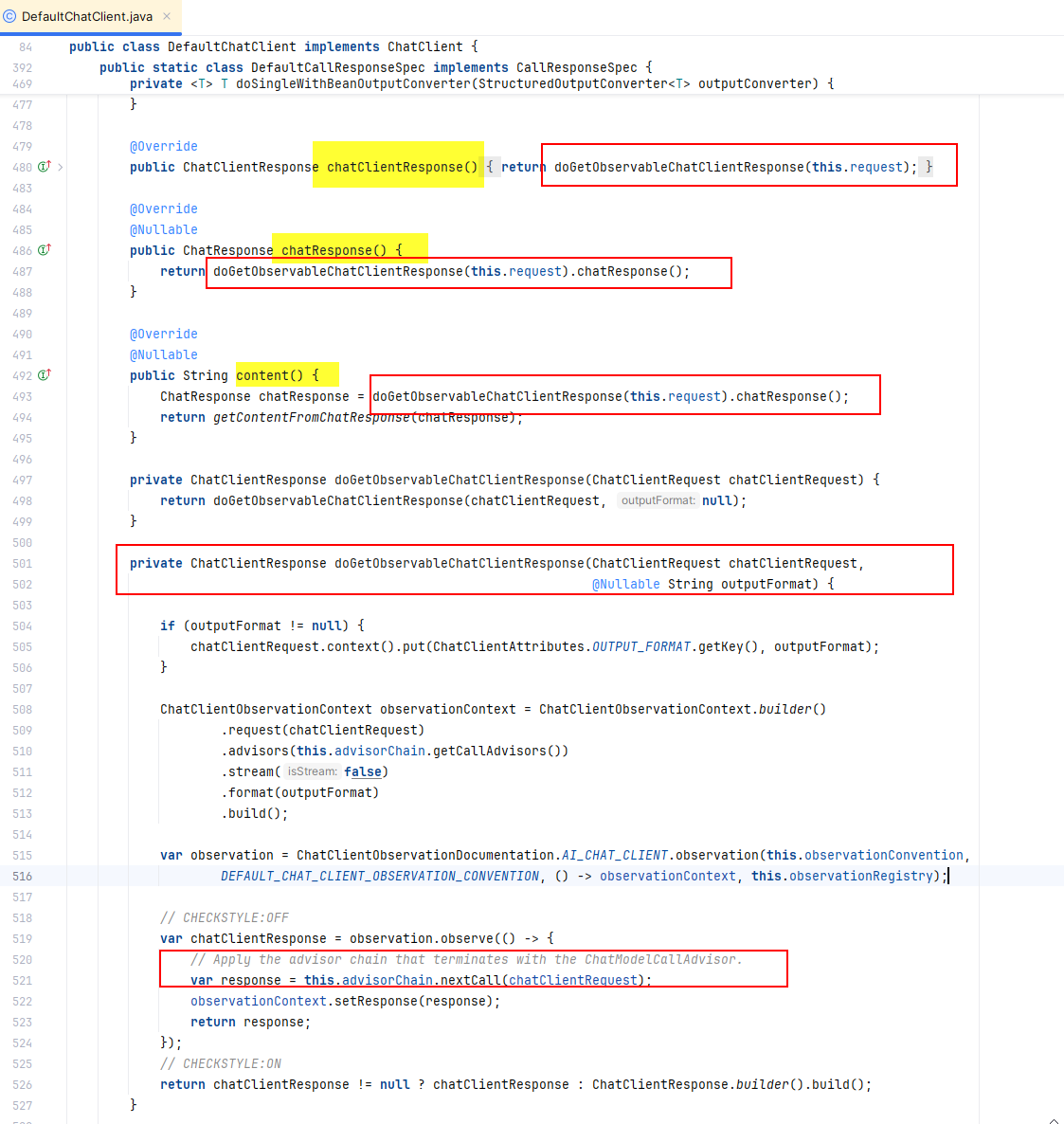Image resolution: width=1064 pixels, height=1124 pixels.
Task: Click the @Nullable annotation before String outputFormat
Action: (x=625, y=584)
